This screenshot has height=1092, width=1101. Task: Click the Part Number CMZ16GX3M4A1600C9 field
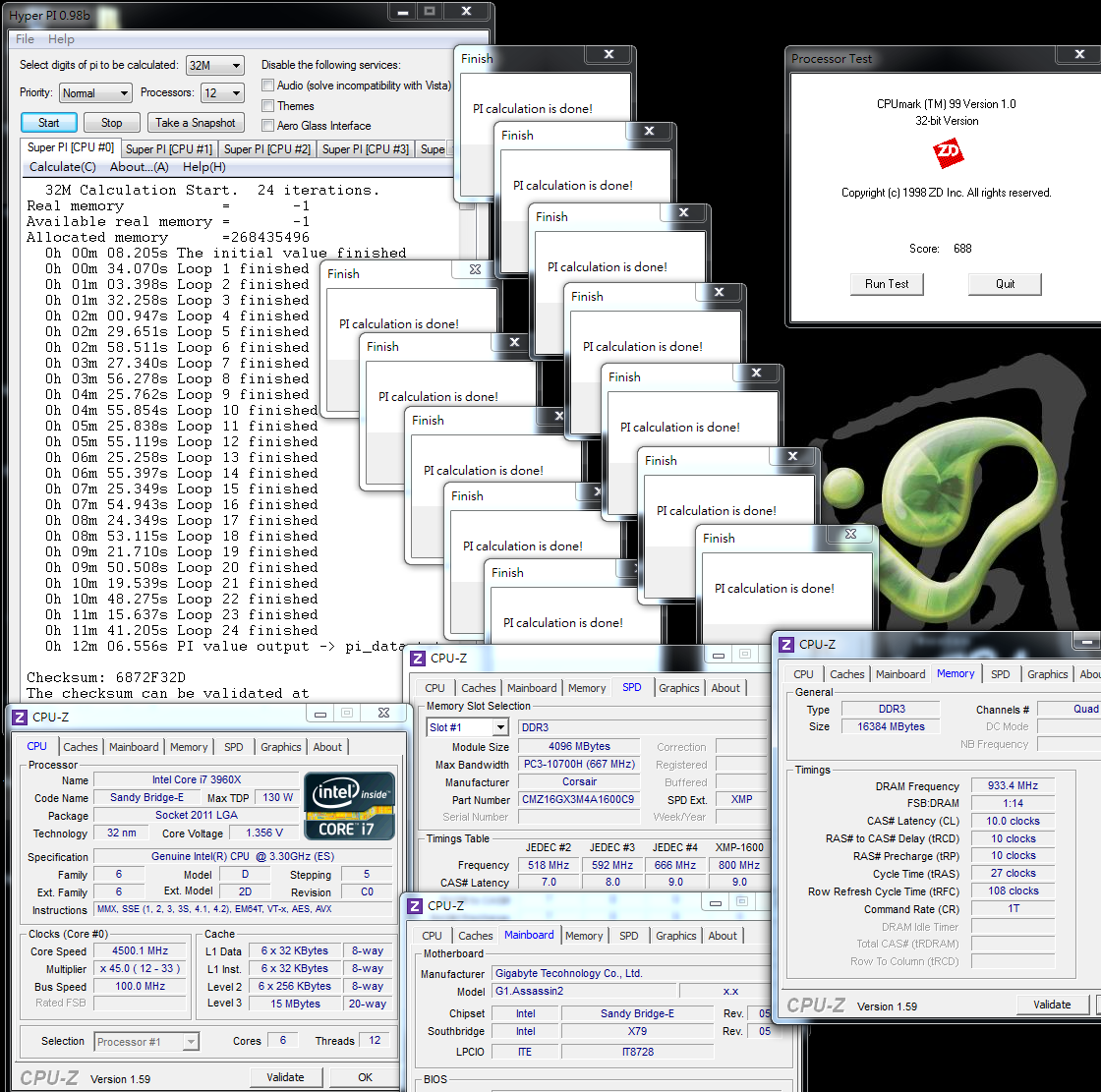click(579, 799)
